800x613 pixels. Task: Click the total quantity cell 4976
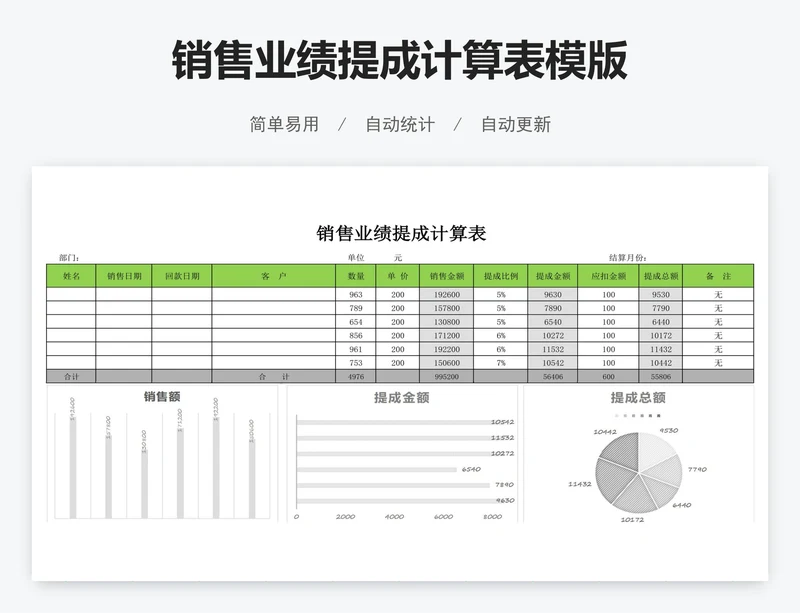[356, 377]
